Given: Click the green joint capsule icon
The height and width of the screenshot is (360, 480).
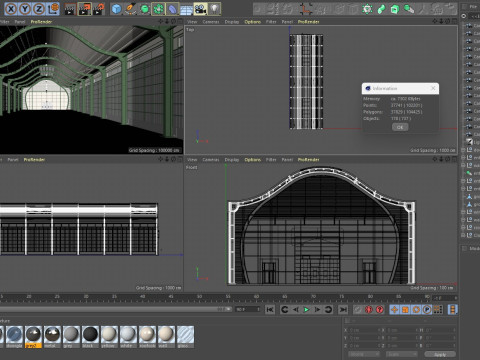Looking at the screenshot, I should (381, 9).
